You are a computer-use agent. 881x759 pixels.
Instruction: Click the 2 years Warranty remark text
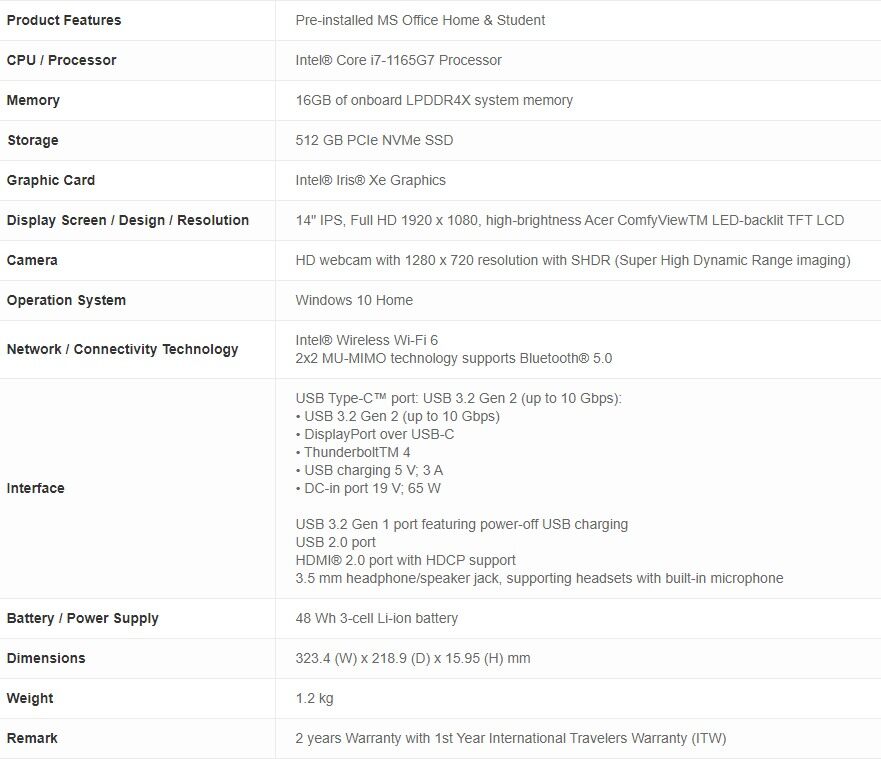(x=510, y=738)
